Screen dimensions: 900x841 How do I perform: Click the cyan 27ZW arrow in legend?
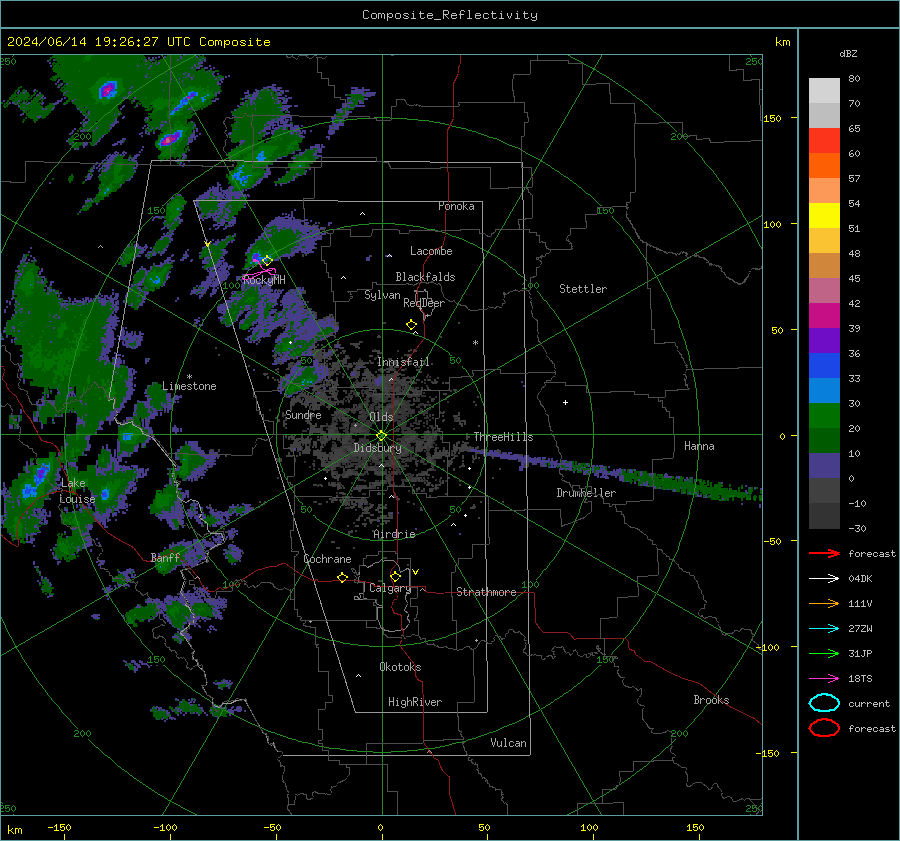coord(824,629)
